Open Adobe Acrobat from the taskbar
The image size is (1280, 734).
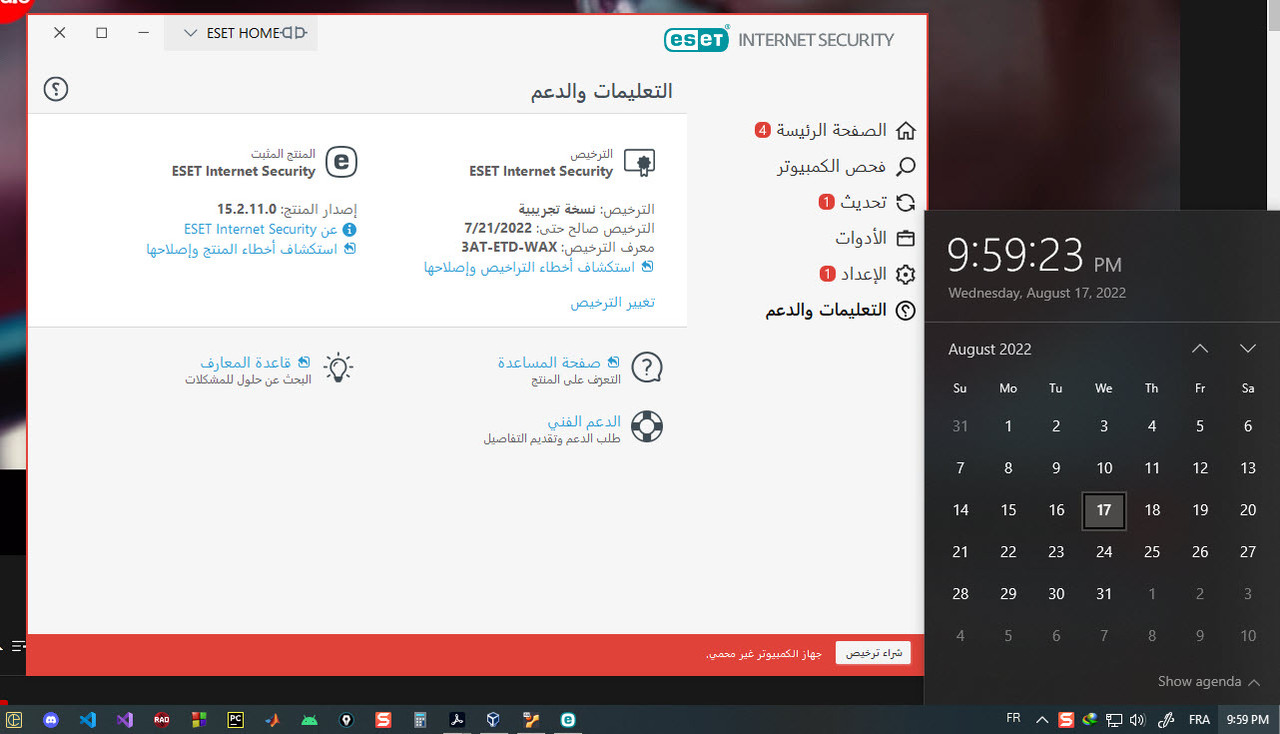pyautogui.click(x=457, y=719)
